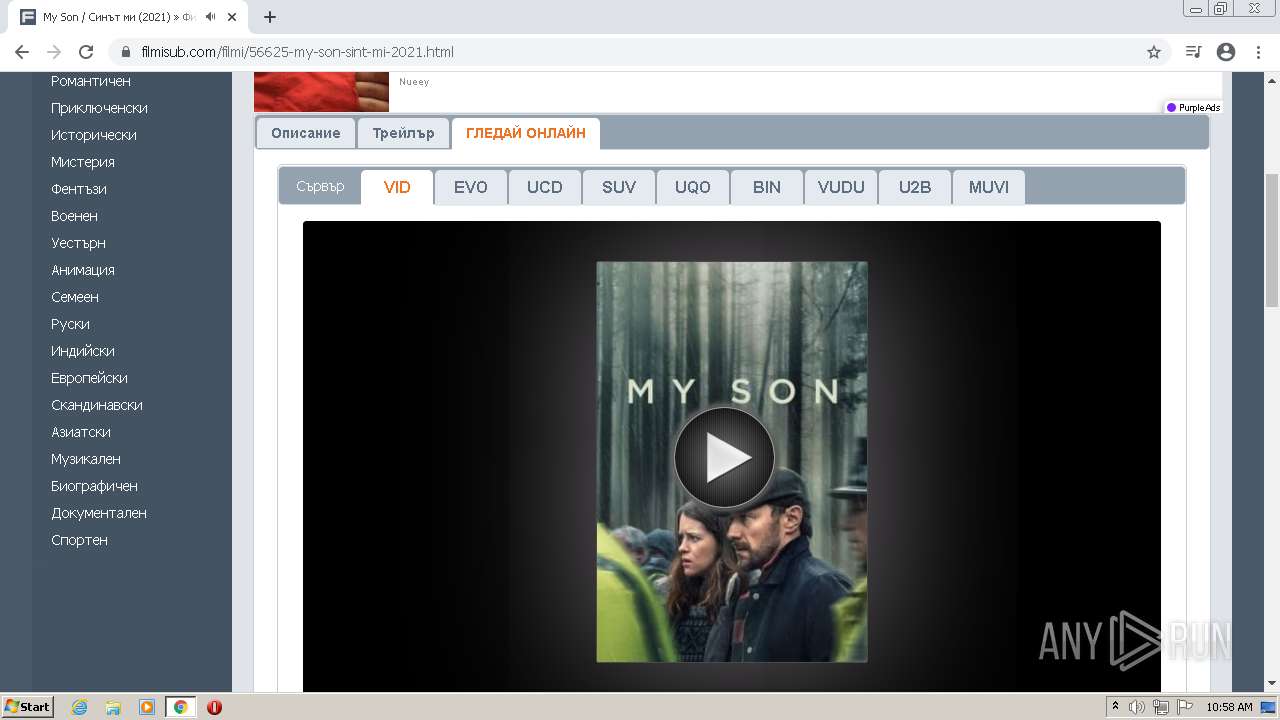The width and height of the screenshot is (1280, 720).
Task: Browse Индийски films
Action: pos(83,351)
